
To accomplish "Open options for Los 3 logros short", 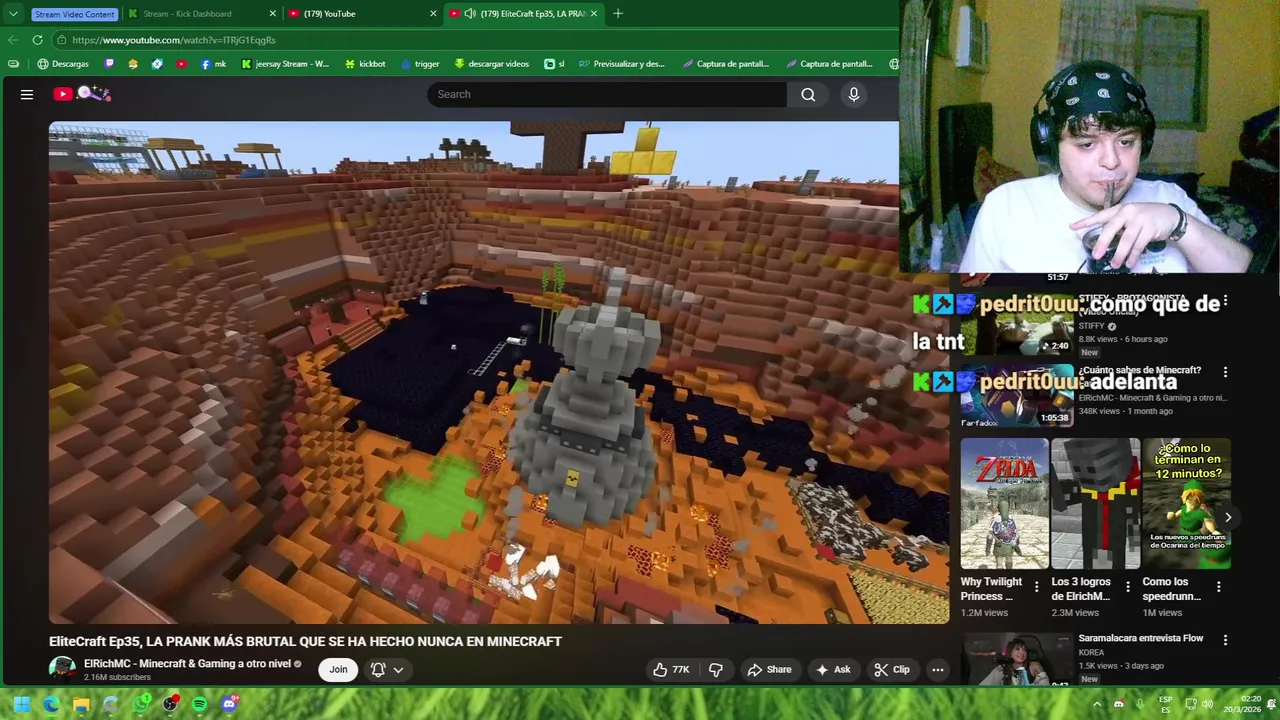I will pyautogui.click(x=1127, y=587).
